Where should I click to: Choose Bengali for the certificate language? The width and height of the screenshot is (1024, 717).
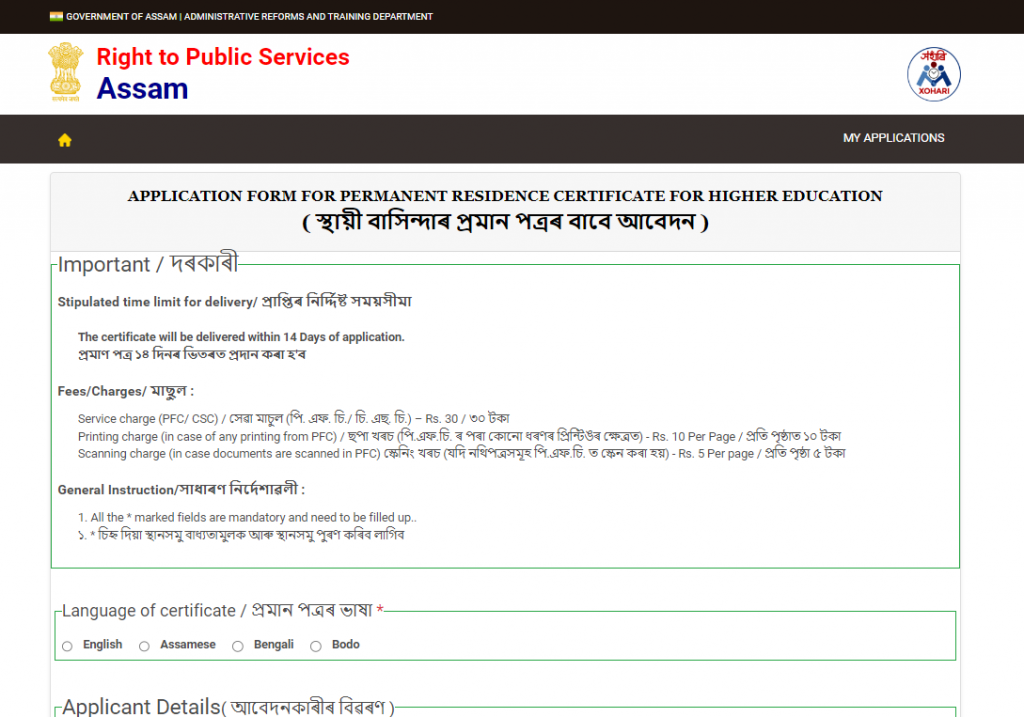click(237, 645)
